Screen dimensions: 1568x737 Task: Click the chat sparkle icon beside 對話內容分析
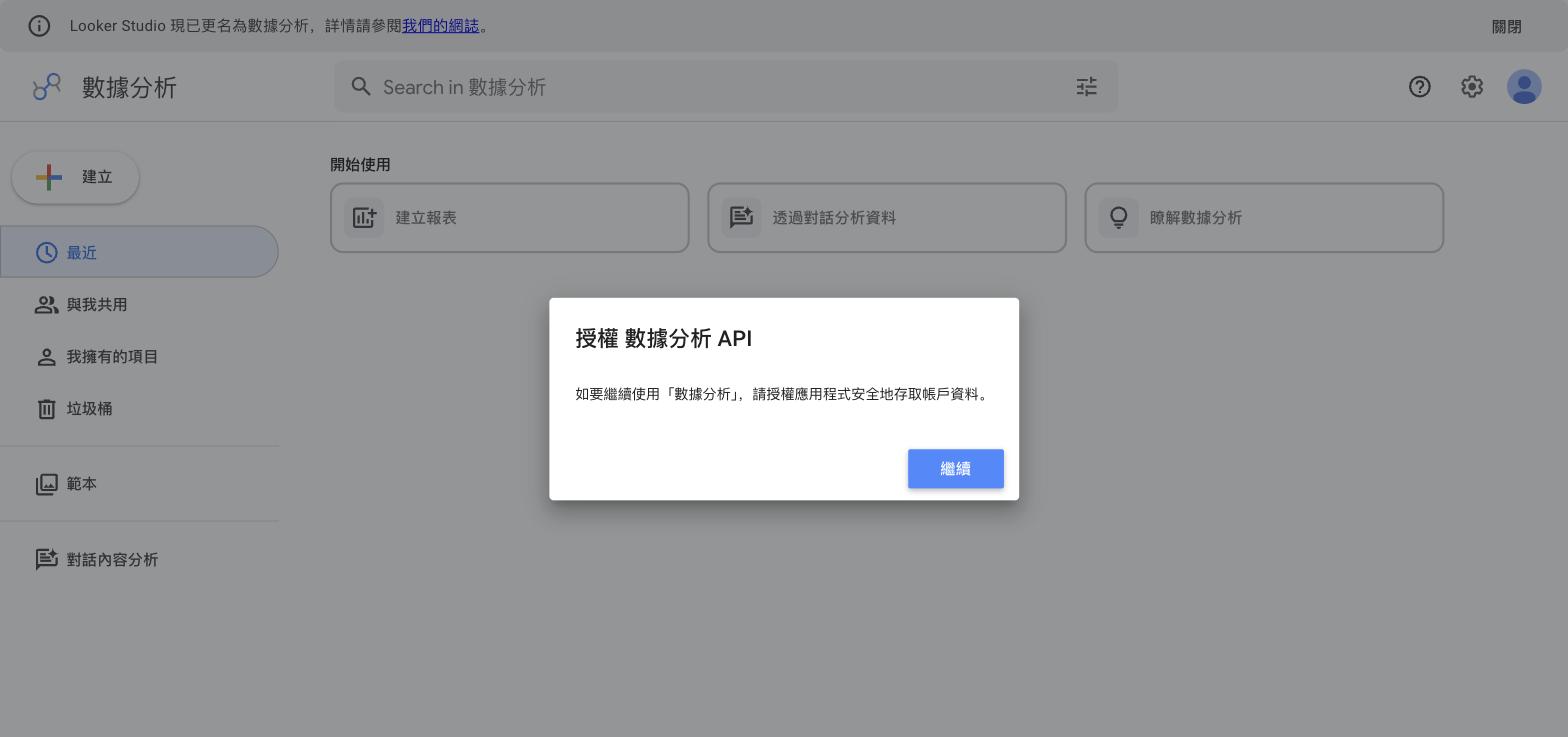(x=46, y=559)
